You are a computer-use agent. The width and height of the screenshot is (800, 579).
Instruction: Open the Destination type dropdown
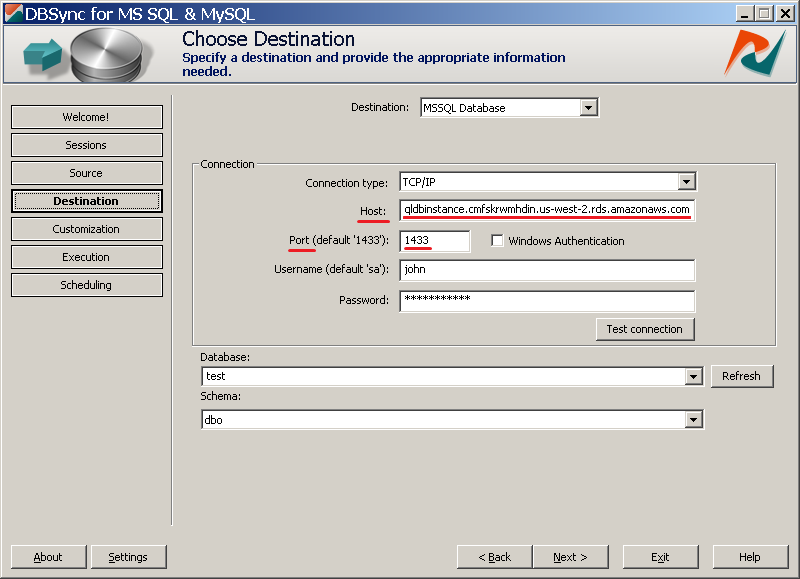click(x=588, y=108)
